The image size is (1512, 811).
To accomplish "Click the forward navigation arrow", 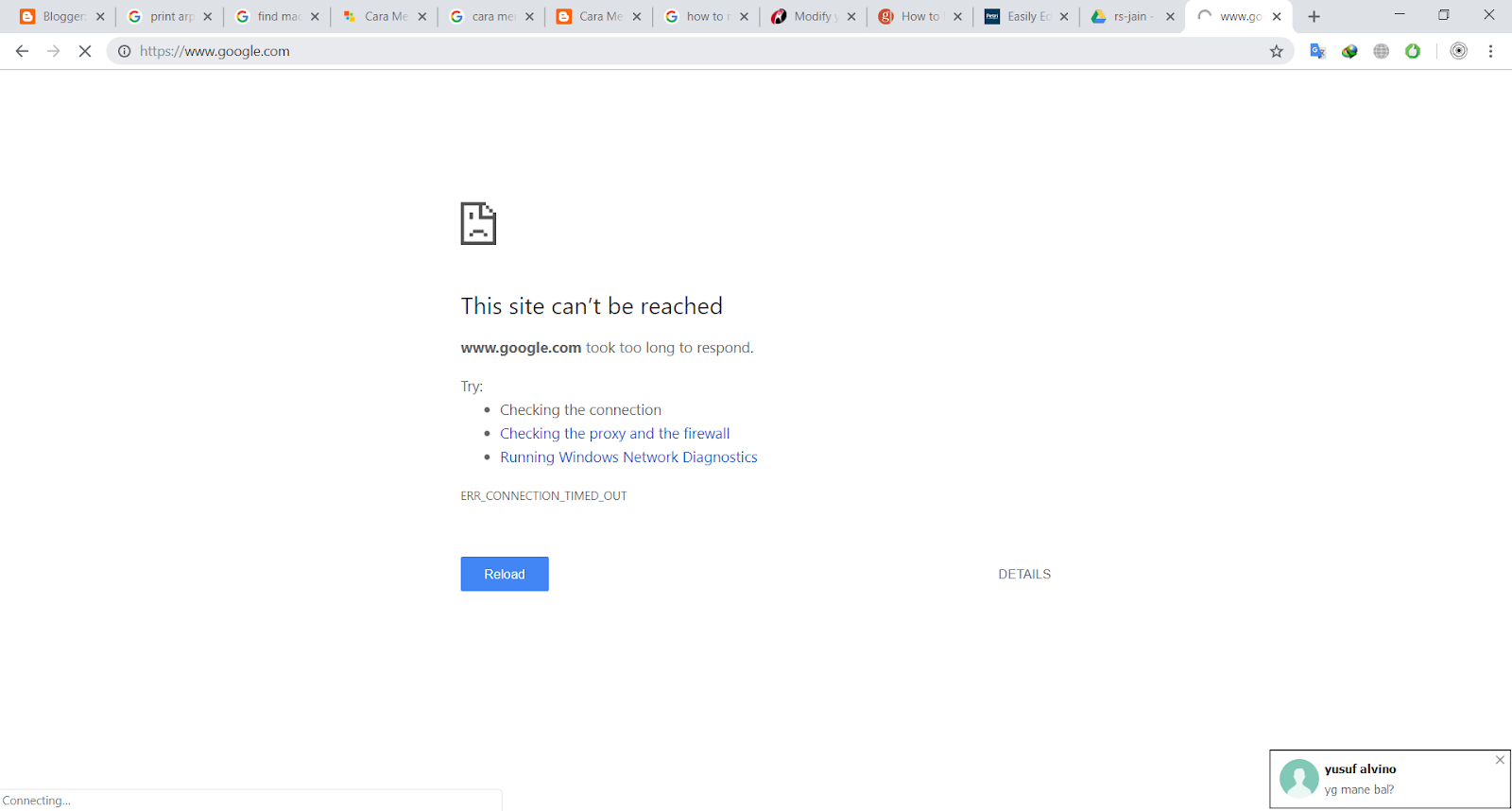I will tap(53, 51).
